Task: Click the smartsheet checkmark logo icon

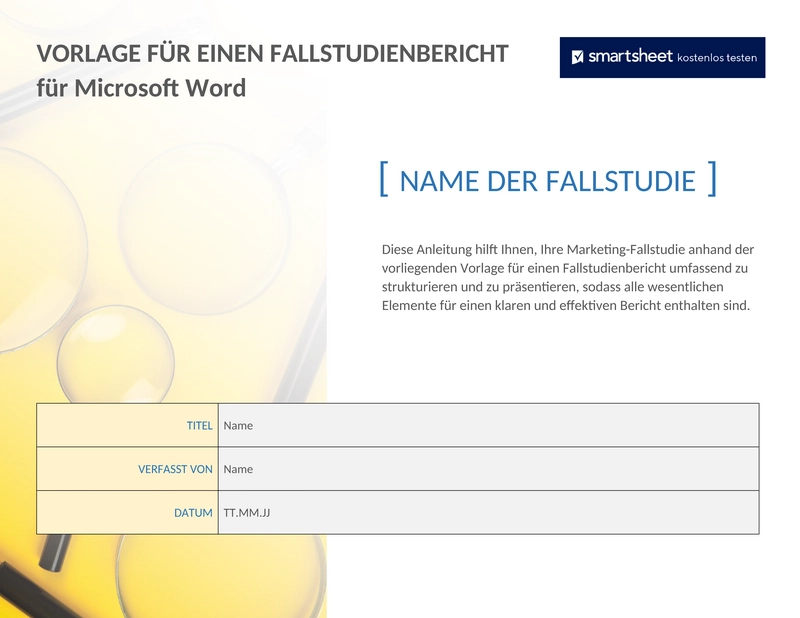Action: 577,57
